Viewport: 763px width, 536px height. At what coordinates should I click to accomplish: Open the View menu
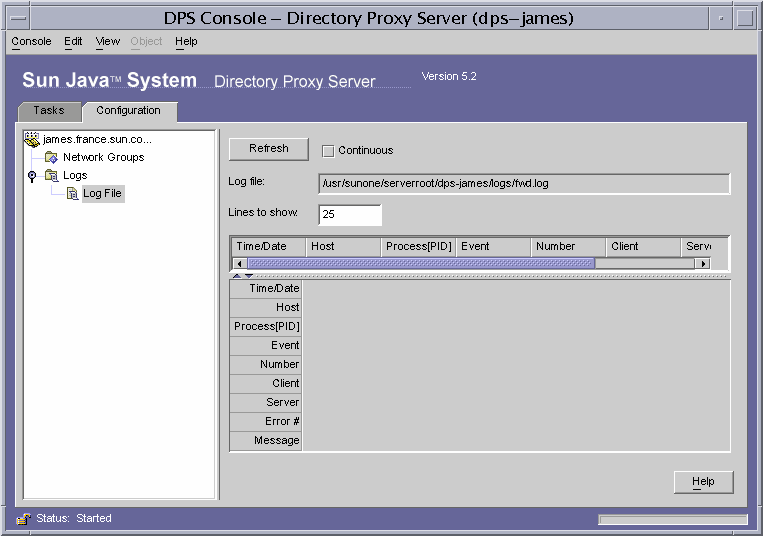pyautogui.click(x=108, y=41)
